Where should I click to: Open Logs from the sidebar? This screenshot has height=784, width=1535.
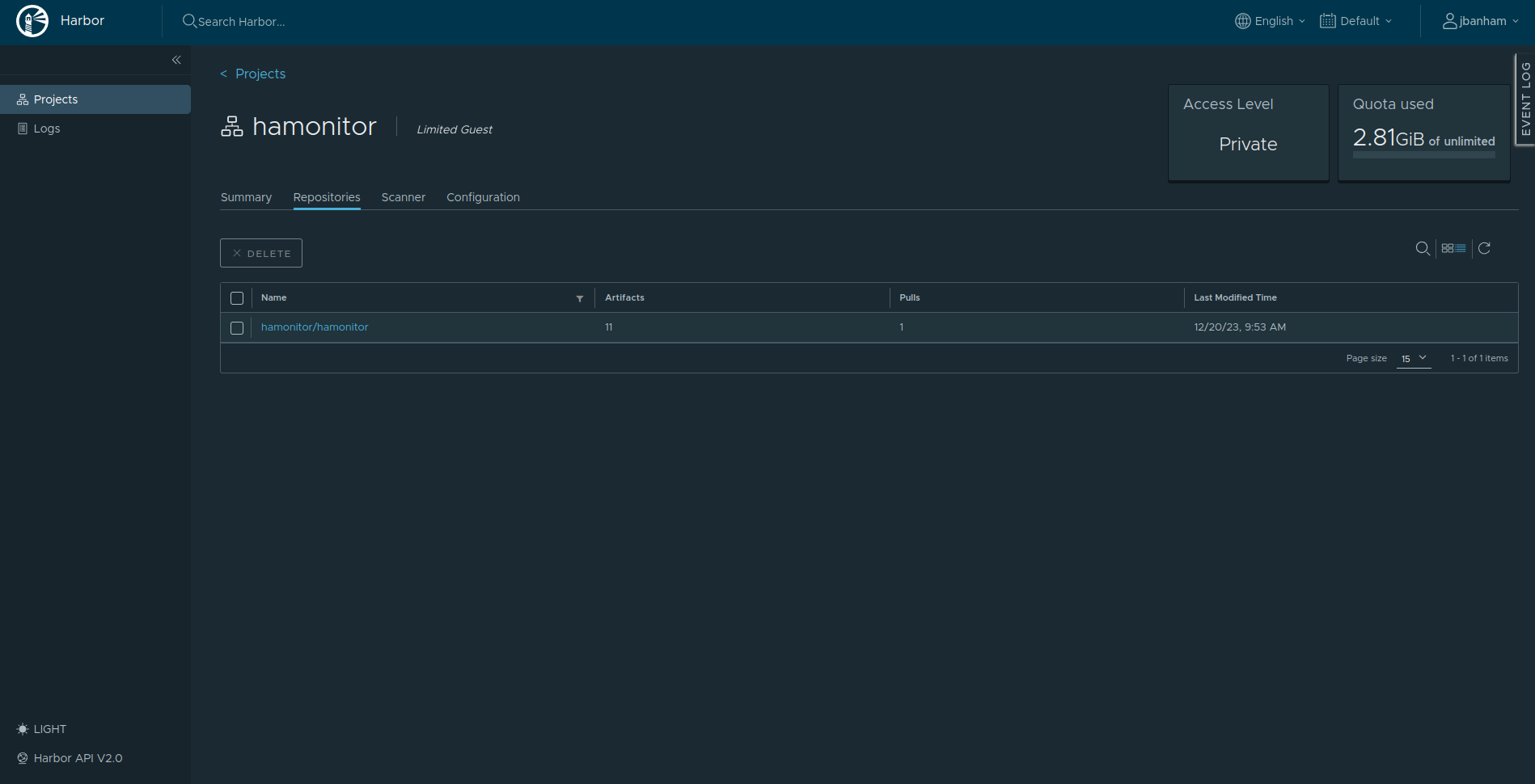tap(47, 128)
